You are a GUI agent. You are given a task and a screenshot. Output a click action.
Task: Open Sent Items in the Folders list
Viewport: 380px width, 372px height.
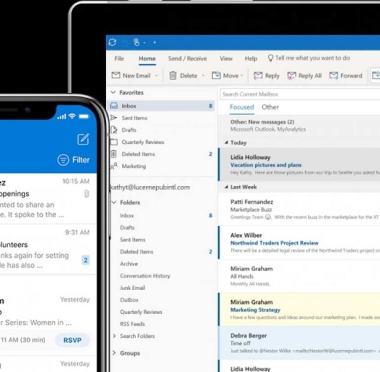(x=133, y=240)
